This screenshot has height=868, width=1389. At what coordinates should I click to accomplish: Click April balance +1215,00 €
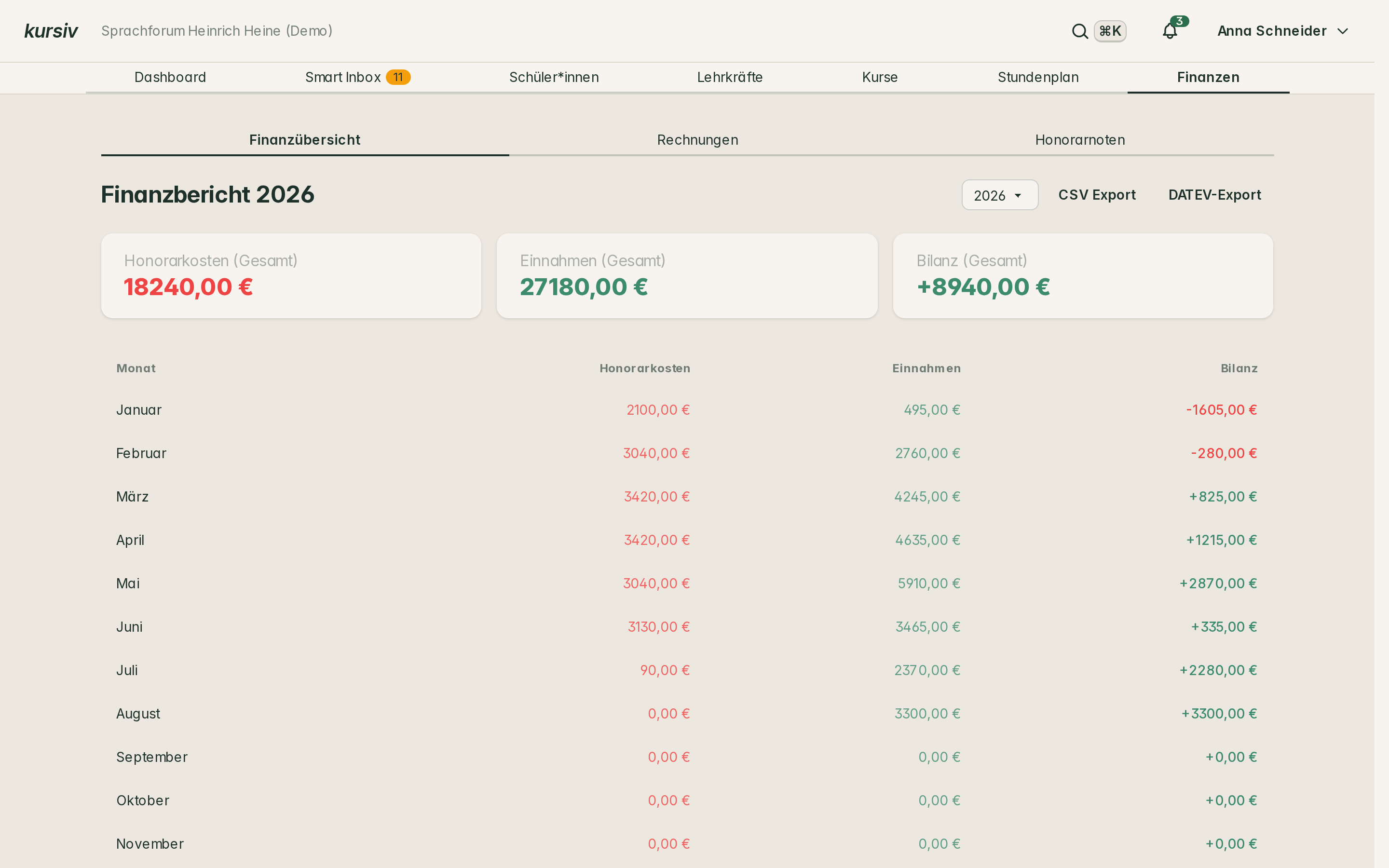[1221, 540]
